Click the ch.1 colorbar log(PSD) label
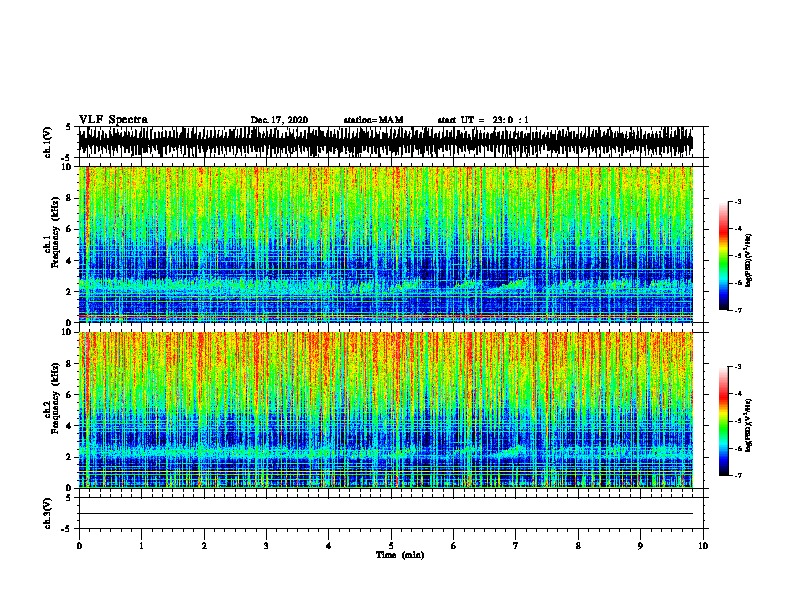This screenshot has width=792, height=612. [748, 261]
